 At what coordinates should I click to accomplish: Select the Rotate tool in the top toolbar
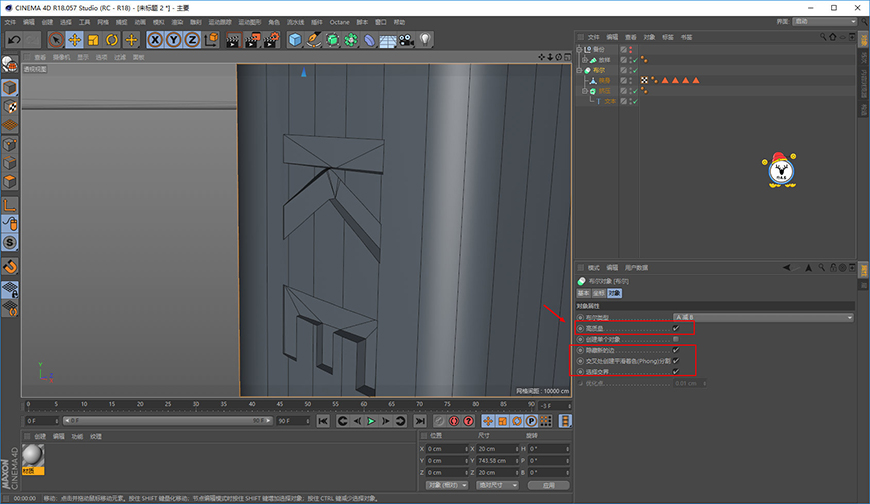click(112, 40)
